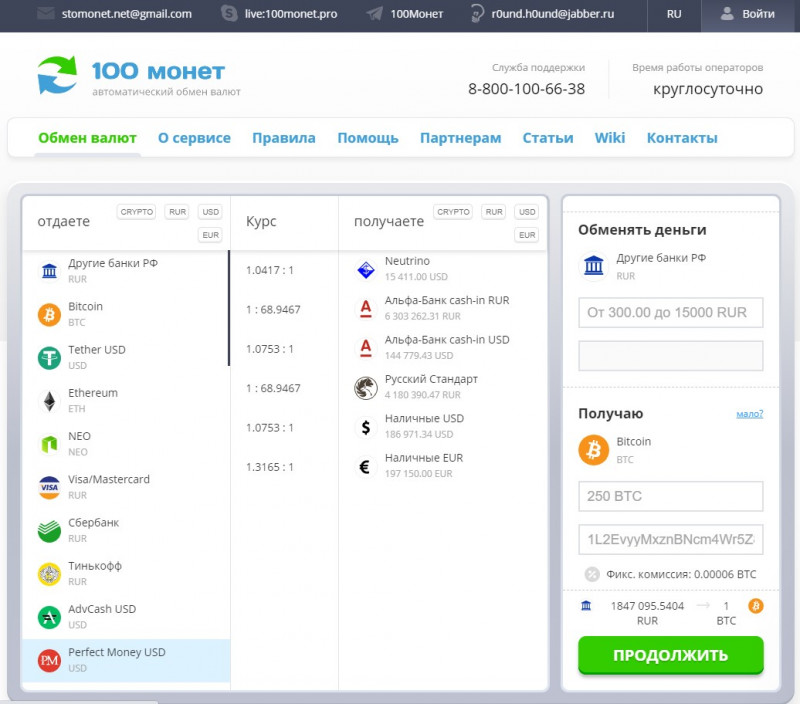This screenshot has height=704, width=800.
Task: Open the Партнерам page
Action: tap(461, 138)
